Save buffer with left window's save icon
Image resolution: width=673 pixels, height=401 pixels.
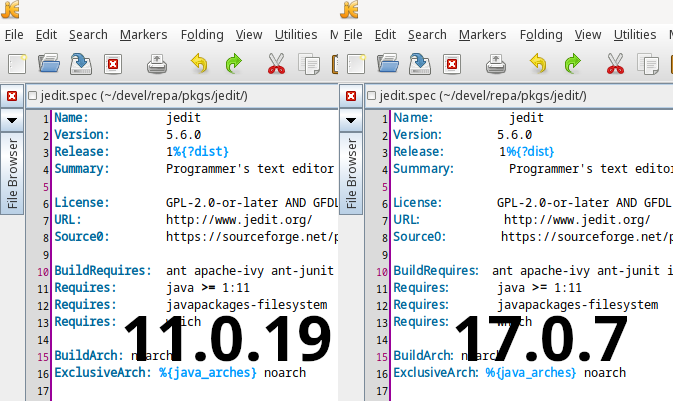(81, 65)
